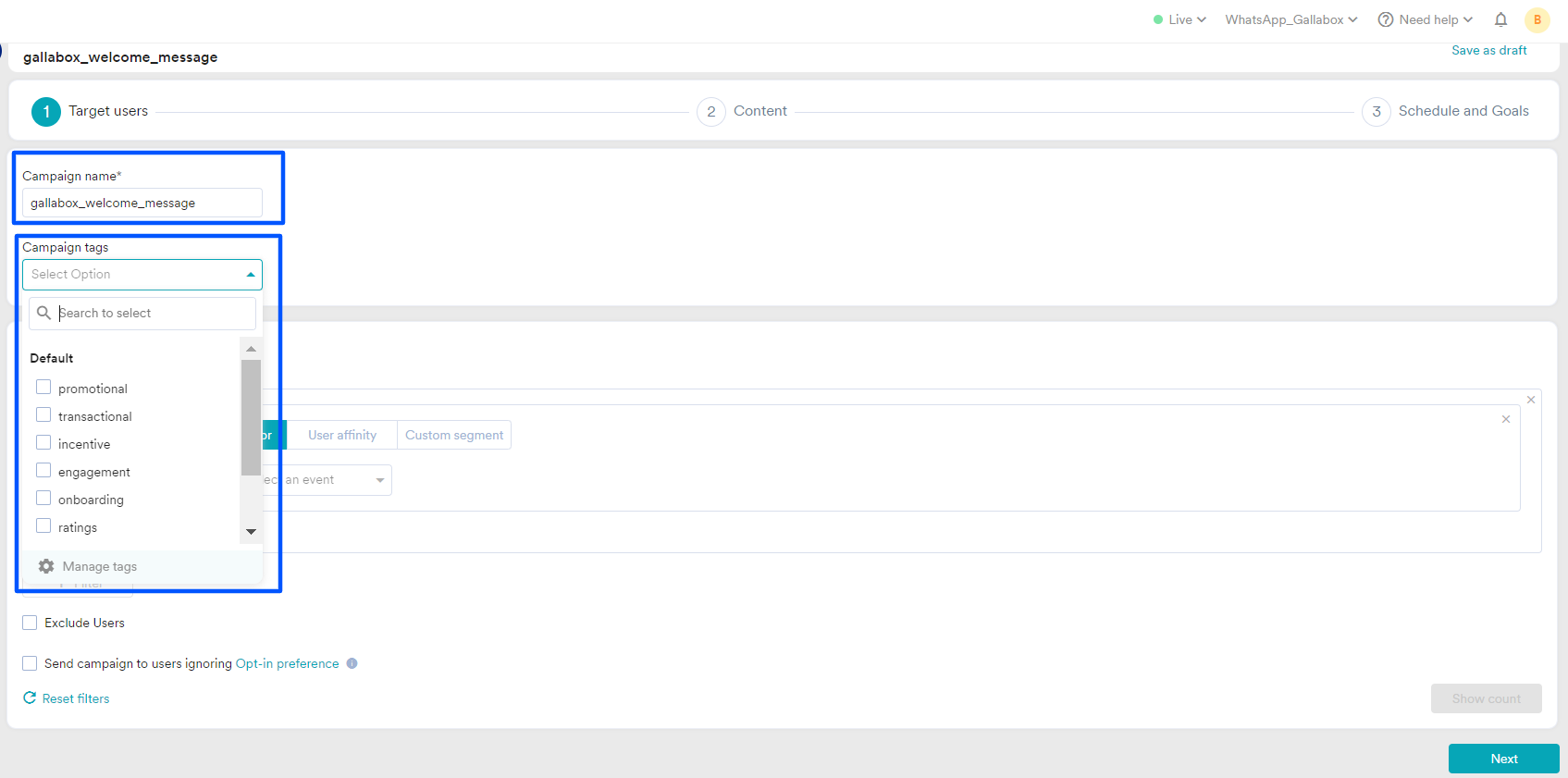Screen dimensions: 1568x778
Task: Click the Campaign name input field
Action: tap(142, 204)
